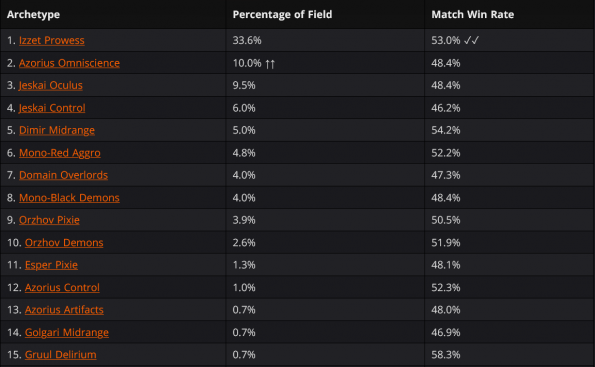Click the double check marks beside 53.0%
This screenshot has width=595, height=367.
(x=472, y=40)
